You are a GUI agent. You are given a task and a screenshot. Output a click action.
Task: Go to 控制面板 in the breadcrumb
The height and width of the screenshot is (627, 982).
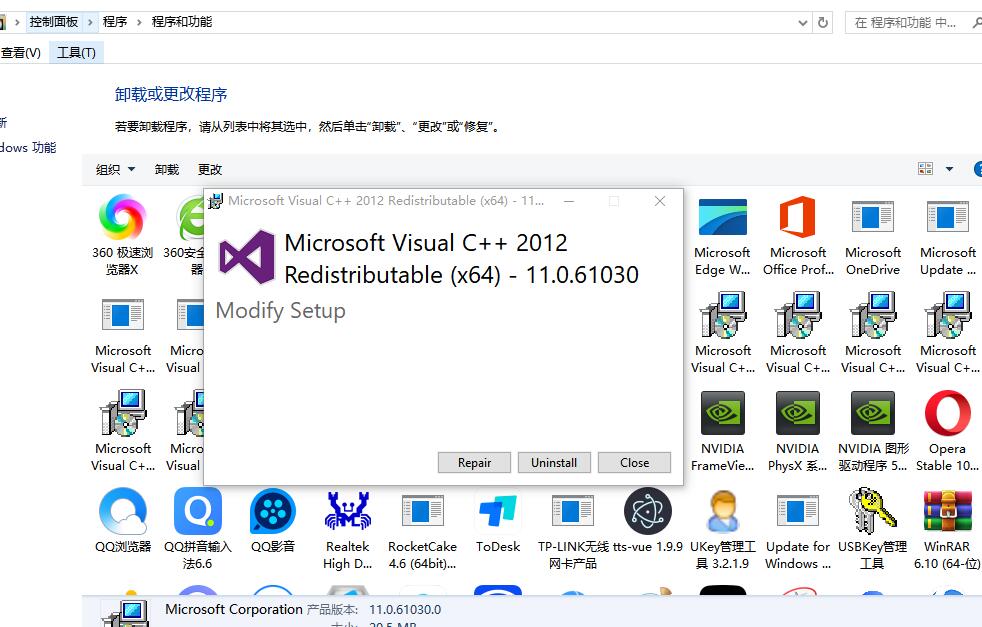[54, 22]
